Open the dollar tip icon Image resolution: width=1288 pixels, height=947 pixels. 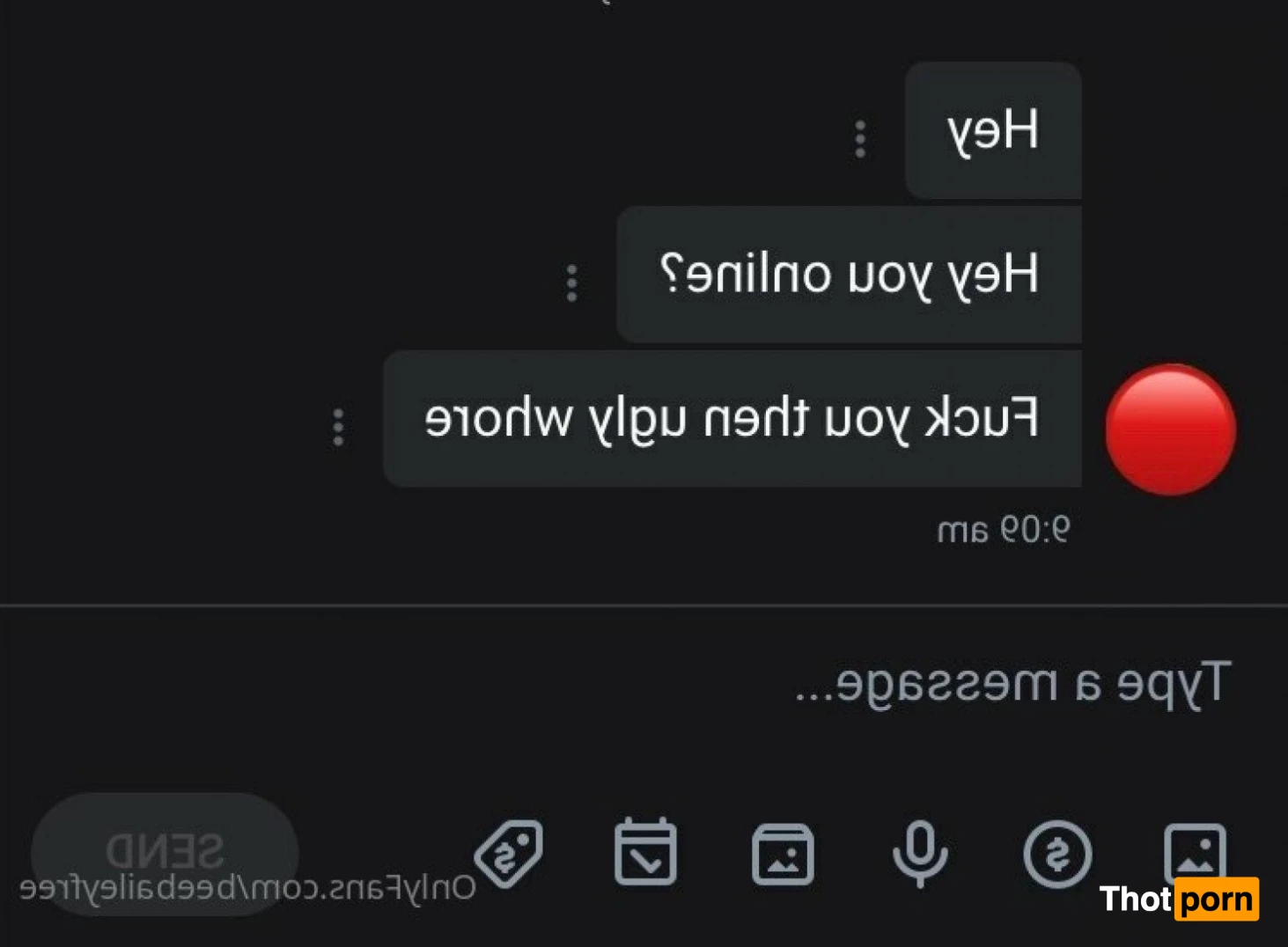(1057, 854)
